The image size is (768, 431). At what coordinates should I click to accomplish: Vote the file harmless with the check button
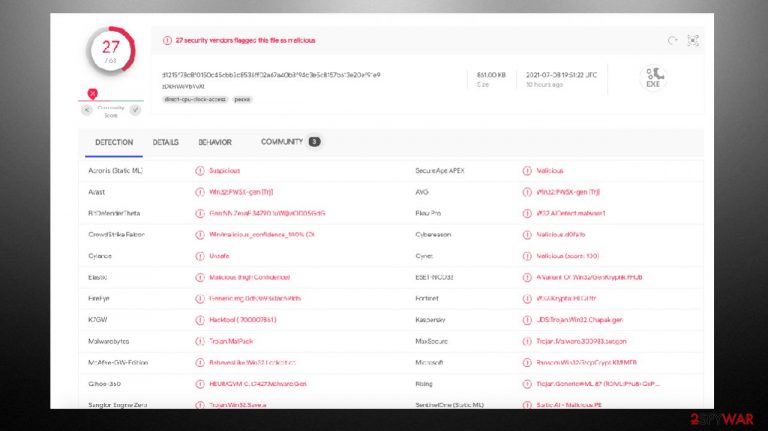click(135, 110)
